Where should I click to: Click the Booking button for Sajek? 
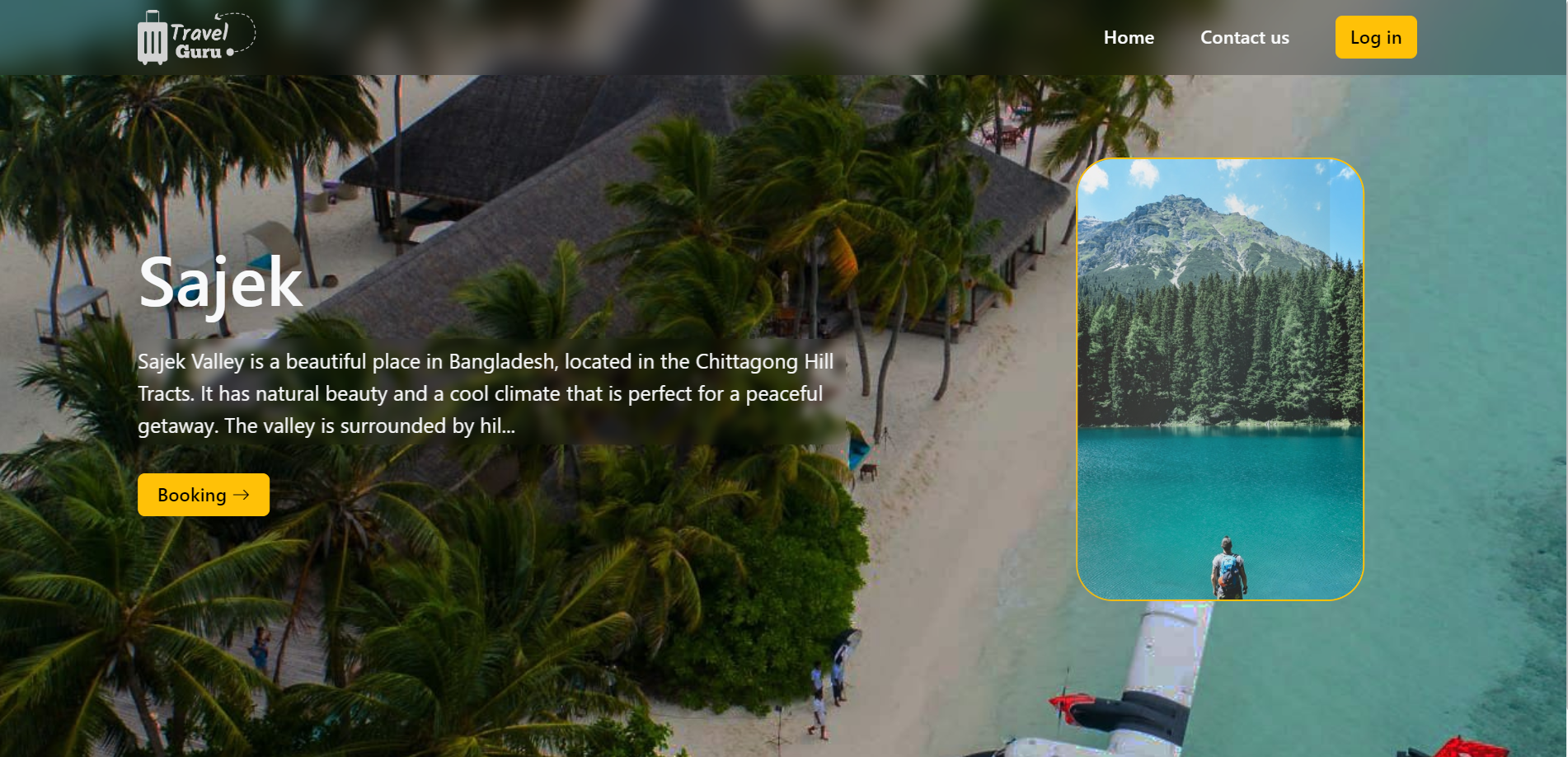[204, 495]
